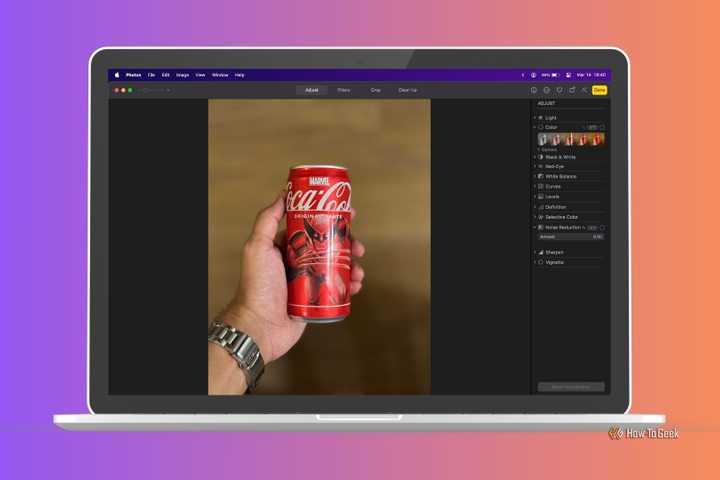Switch to the Filters tab
Image resolution: width=720 pixels, height=480 pixels.
[343, 90]
